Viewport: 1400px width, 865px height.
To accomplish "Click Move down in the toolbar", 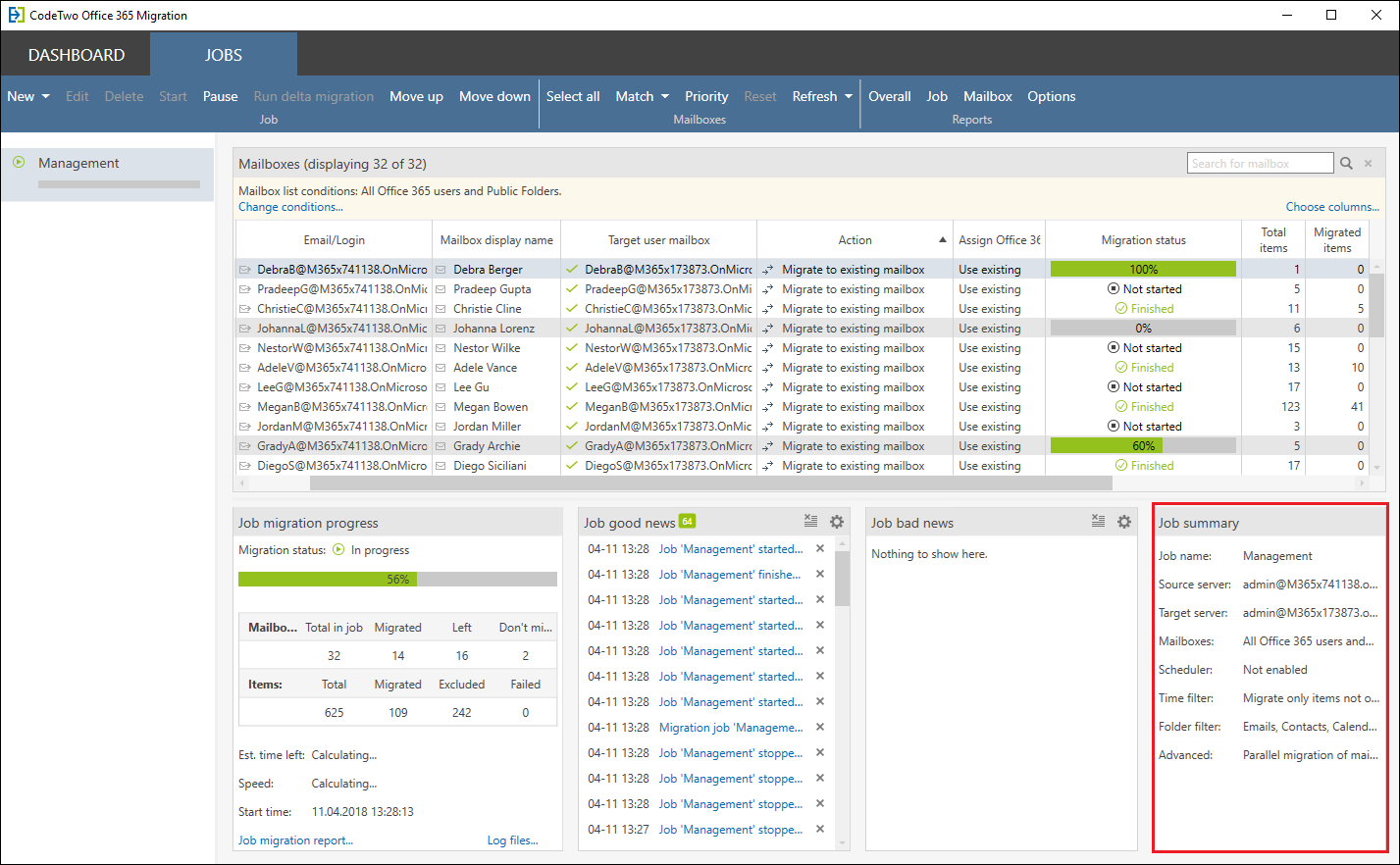I will click(494, 96).
